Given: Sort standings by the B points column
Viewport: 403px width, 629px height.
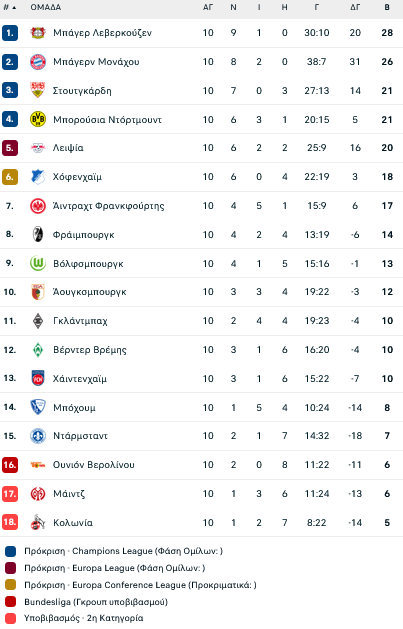Looking at the screenshot, I should [x=387, y=7].
